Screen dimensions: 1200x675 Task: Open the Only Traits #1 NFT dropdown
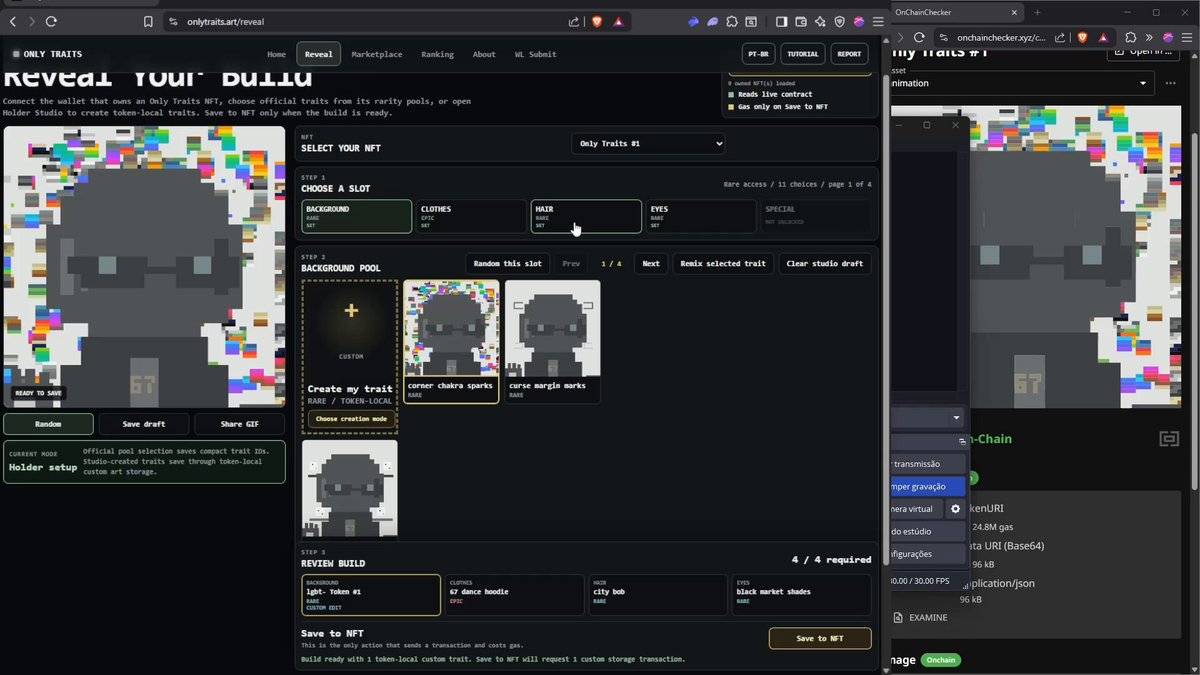[649, 144]
